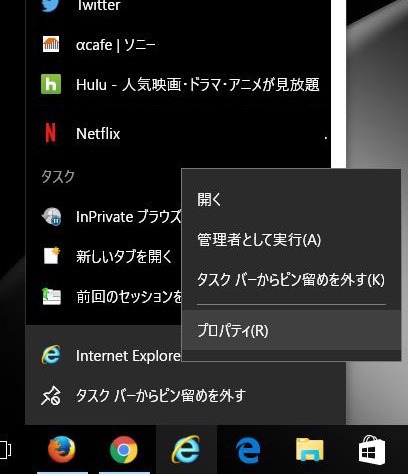Click the Twitter bird icon
Viewport: 408px width, 474px height.
[51, 4]
